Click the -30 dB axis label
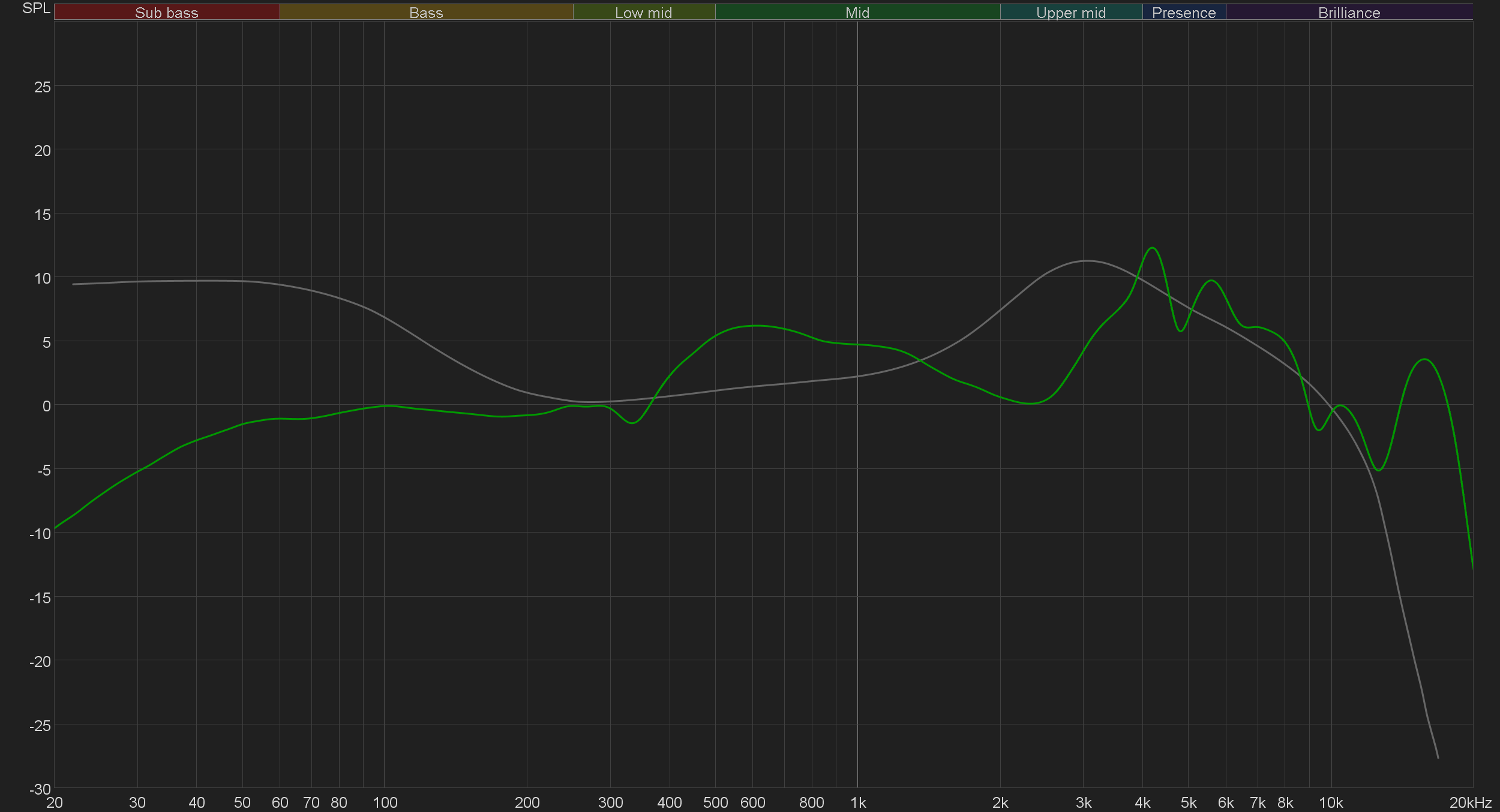The height and width of the screenshot is (812, 1500). click(40, 789)
